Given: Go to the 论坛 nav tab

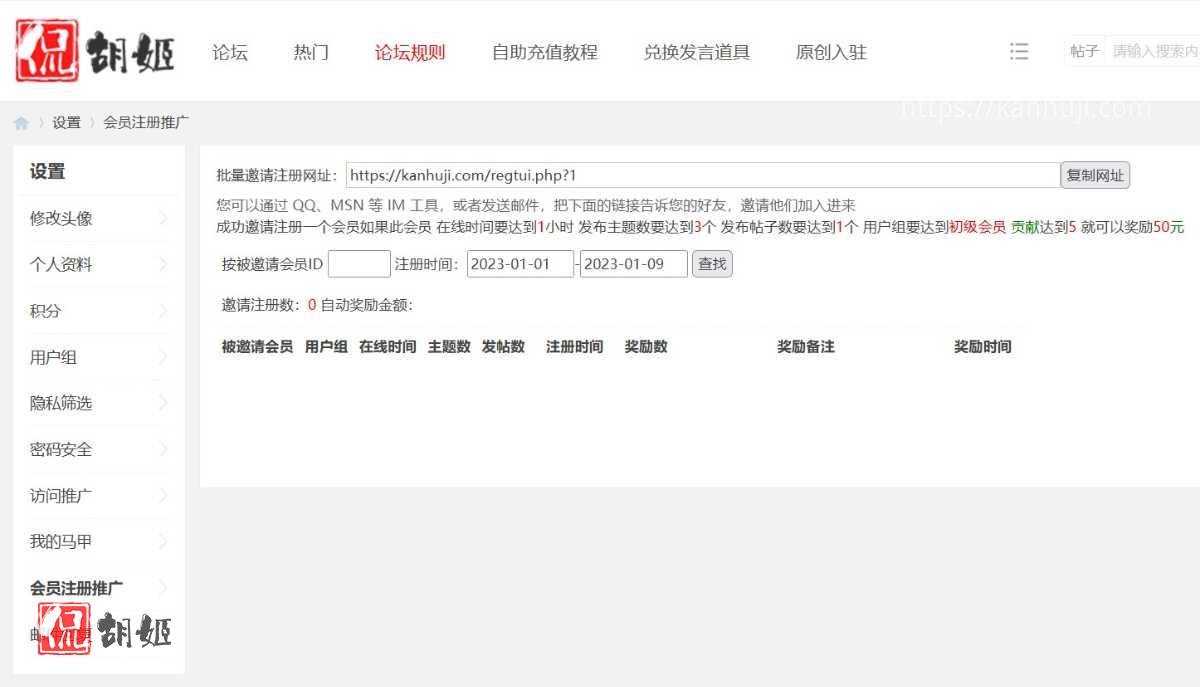Looking at the screenshot, I should (x=230, y=52).
